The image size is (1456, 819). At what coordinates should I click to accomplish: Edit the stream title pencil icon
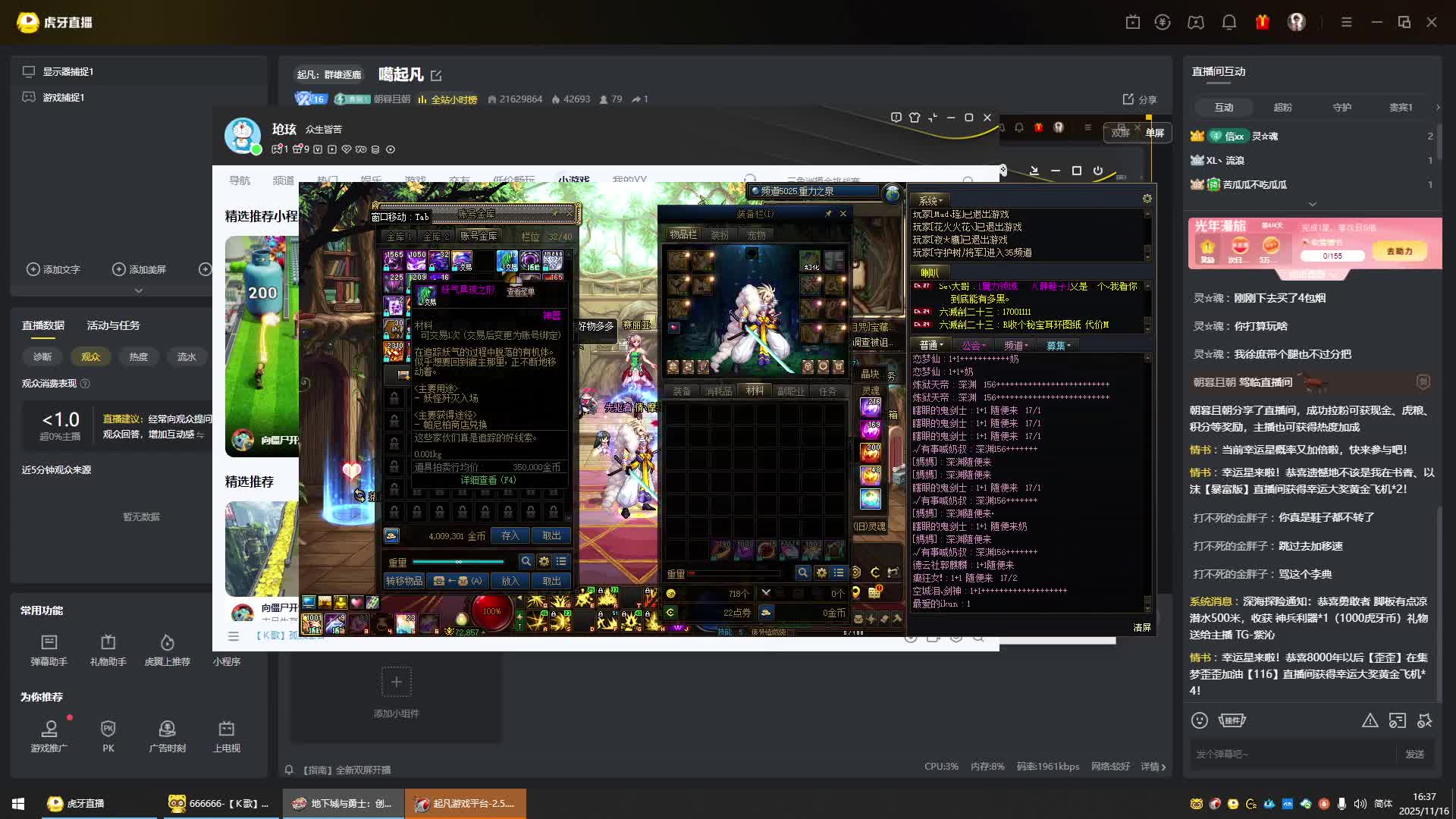(436, 76)
